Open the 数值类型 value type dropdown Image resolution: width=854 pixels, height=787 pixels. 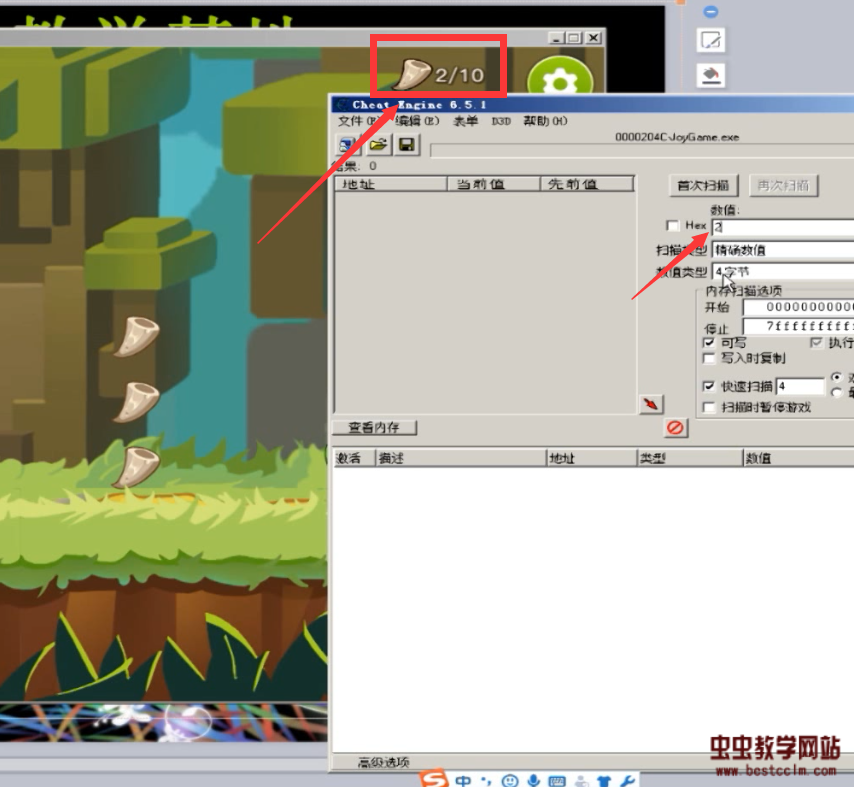(x=783, y=271)
